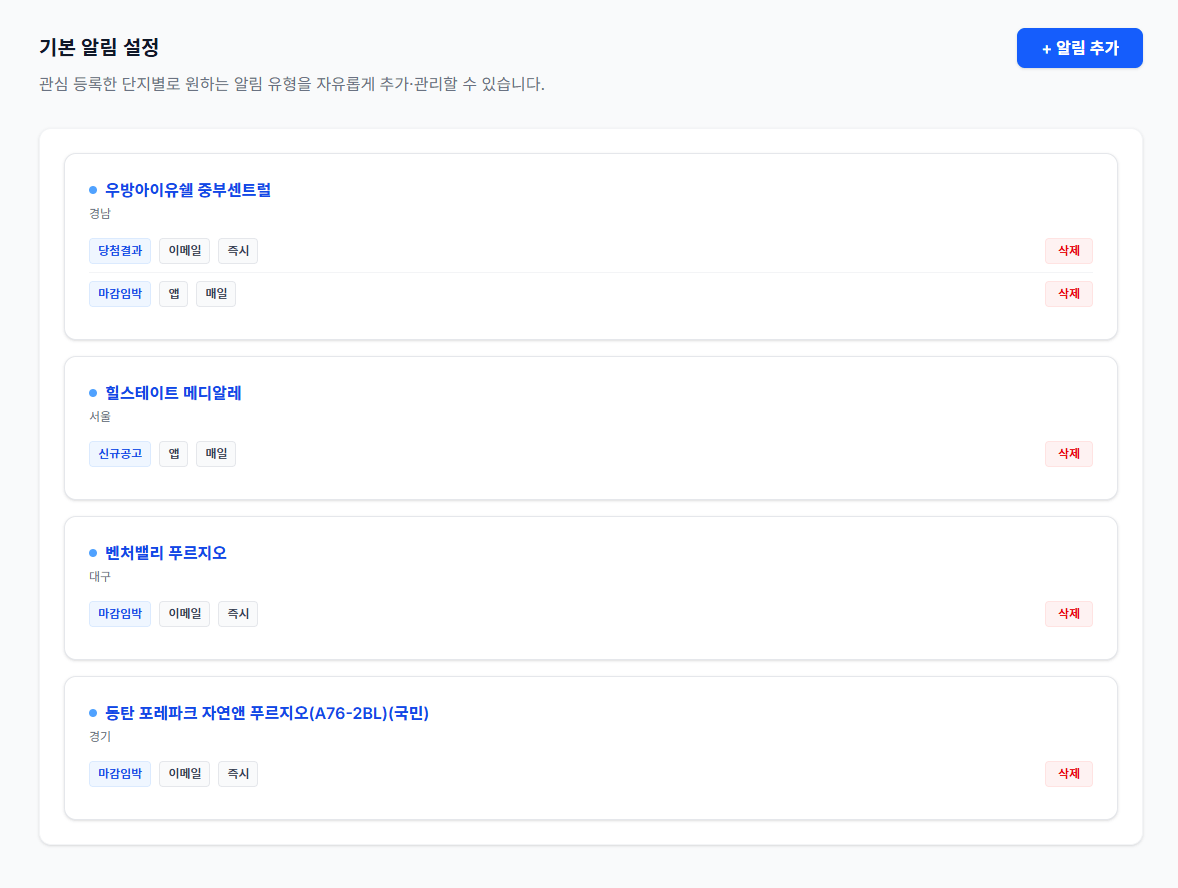Click the 이메일 tag on the 동탄 포레파크 card
This screenshot has height=888, width=1178.
184,773
